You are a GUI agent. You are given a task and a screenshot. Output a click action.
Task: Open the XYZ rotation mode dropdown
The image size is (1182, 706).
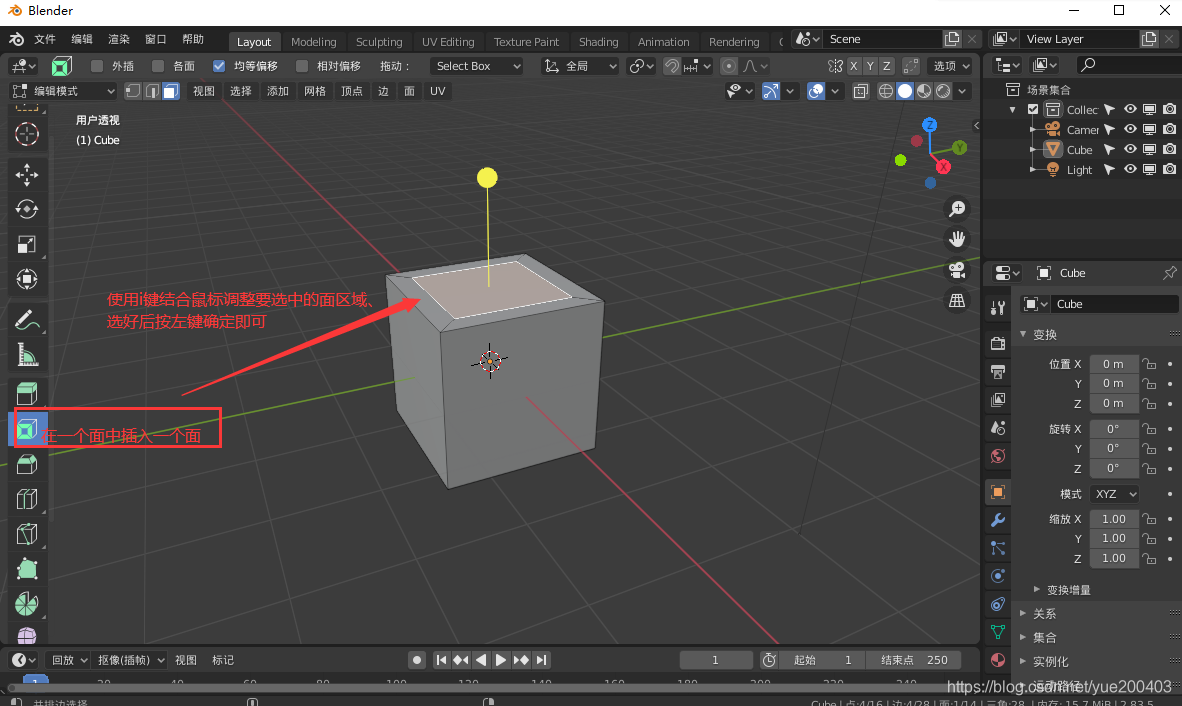pos(1114,494)
